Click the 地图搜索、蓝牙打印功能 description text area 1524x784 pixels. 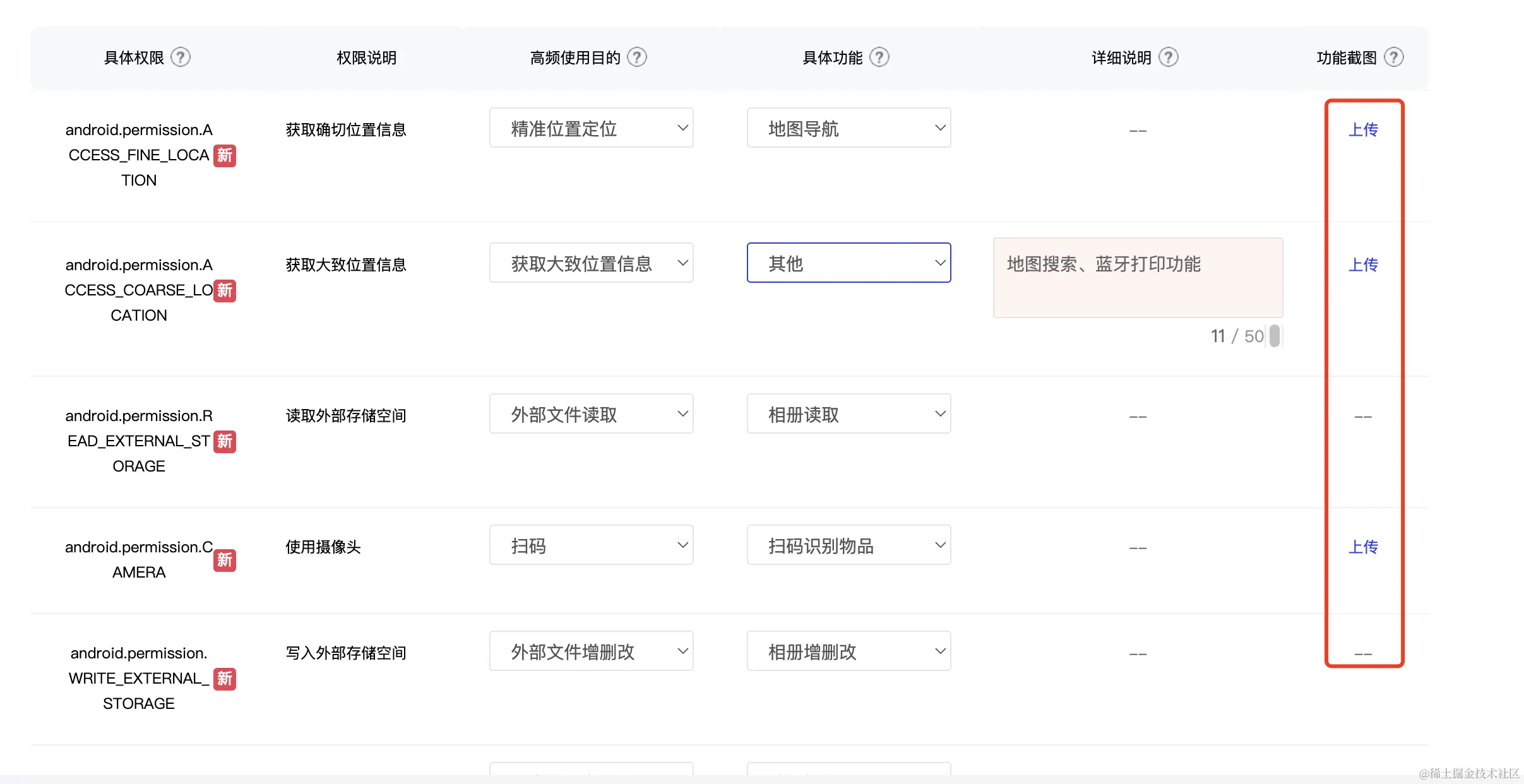1138,278
